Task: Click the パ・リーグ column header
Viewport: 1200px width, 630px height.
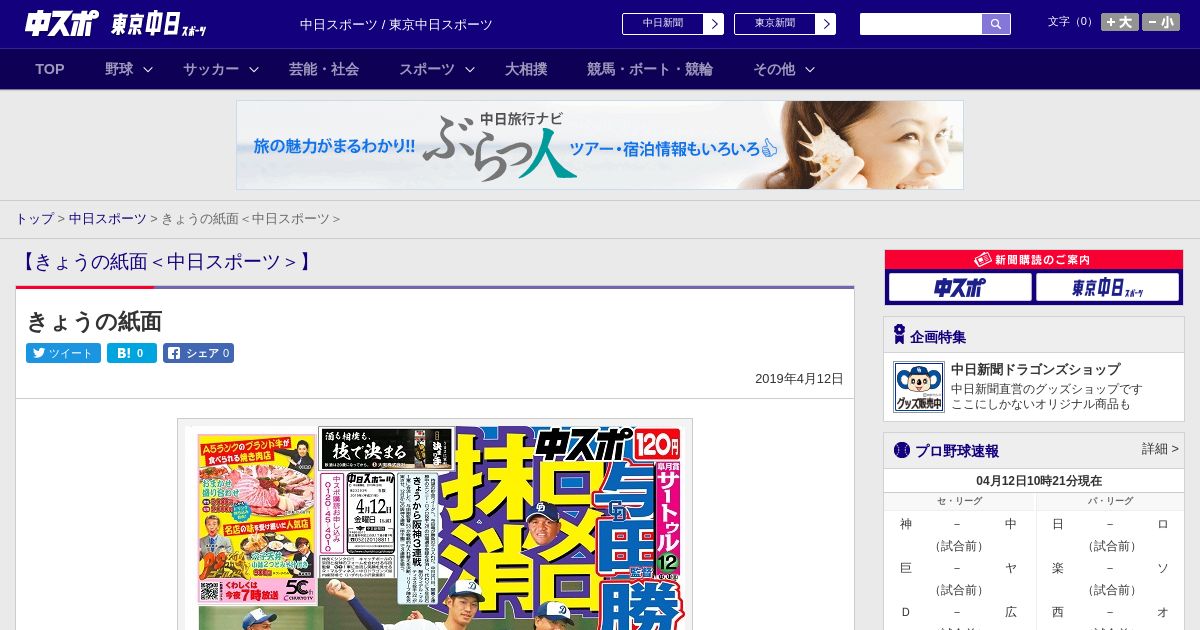Action: coord(1110,501)
